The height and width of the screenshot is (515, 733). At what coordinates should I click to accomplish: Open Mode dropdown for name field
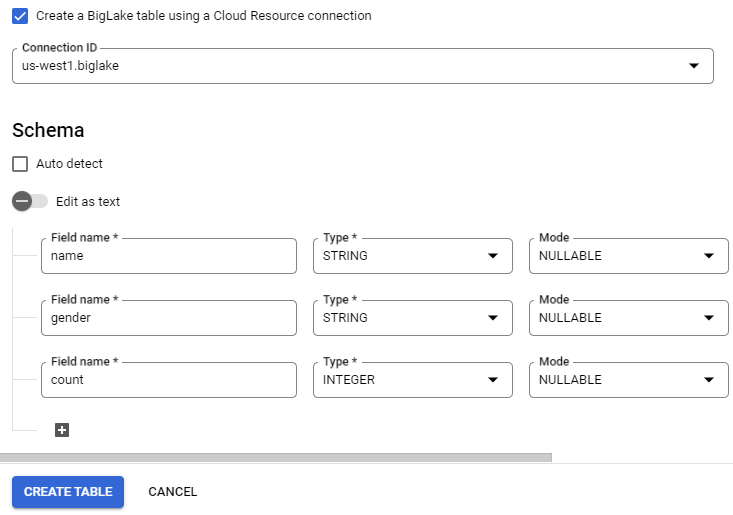(628, 256)
